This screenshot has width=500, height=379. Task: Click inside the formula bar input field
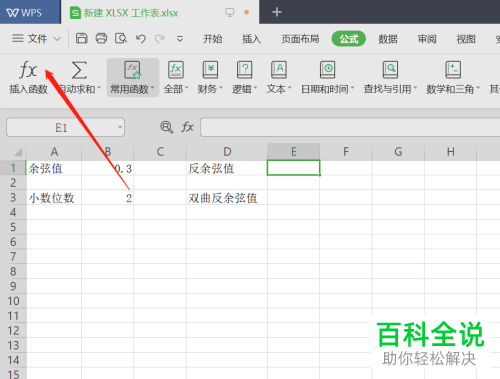[350, 127]
